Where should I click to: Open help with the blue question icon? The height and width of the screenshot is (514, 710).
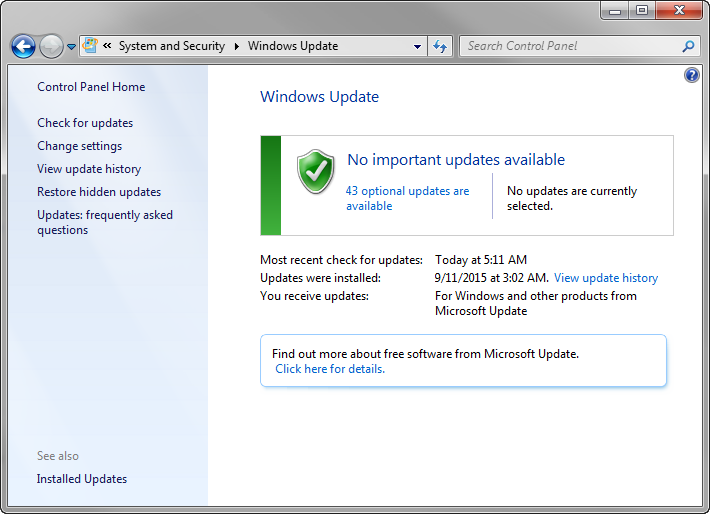point(691,75)
